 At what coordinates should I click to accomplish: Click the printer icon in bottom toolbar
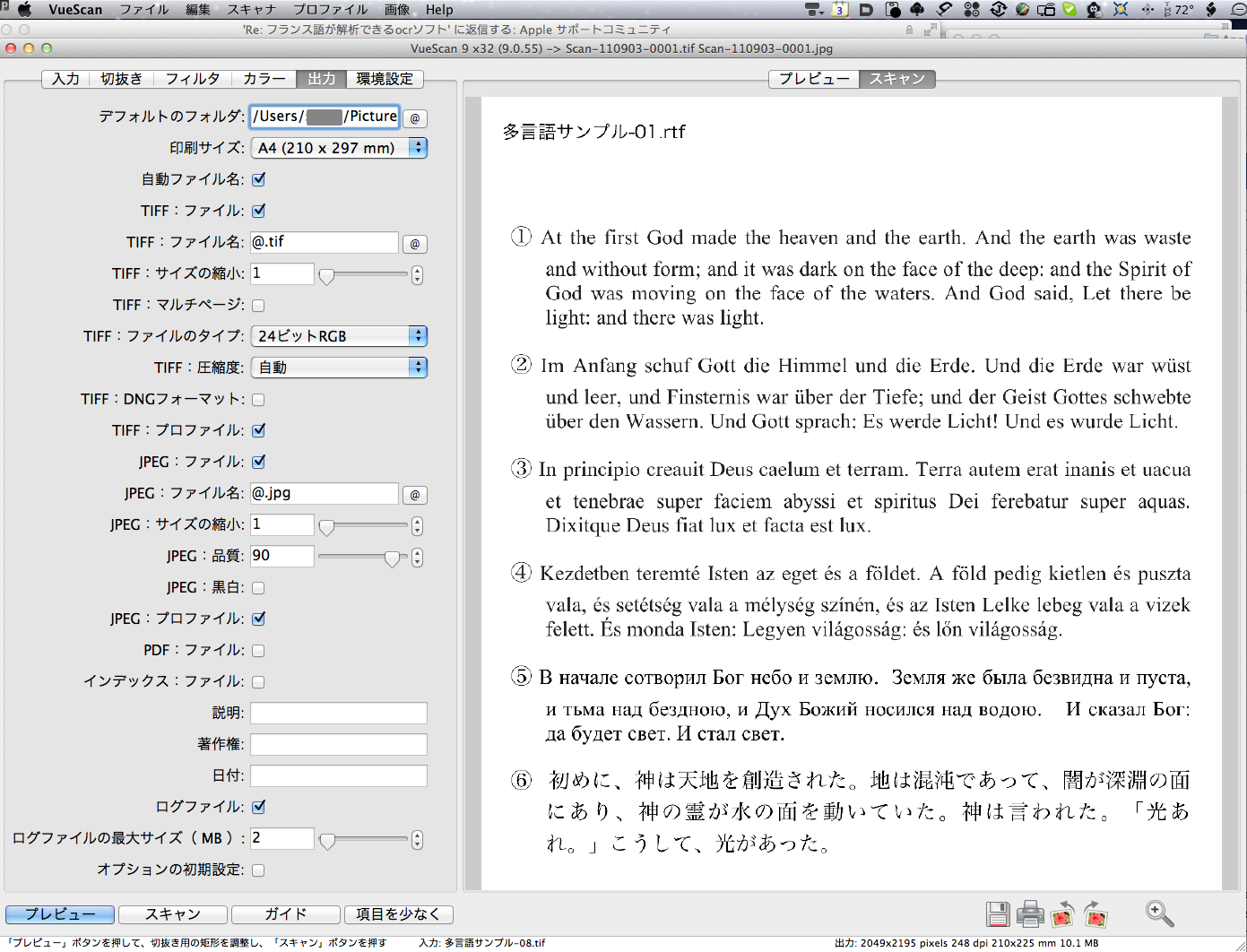(x=1030, y=914)
